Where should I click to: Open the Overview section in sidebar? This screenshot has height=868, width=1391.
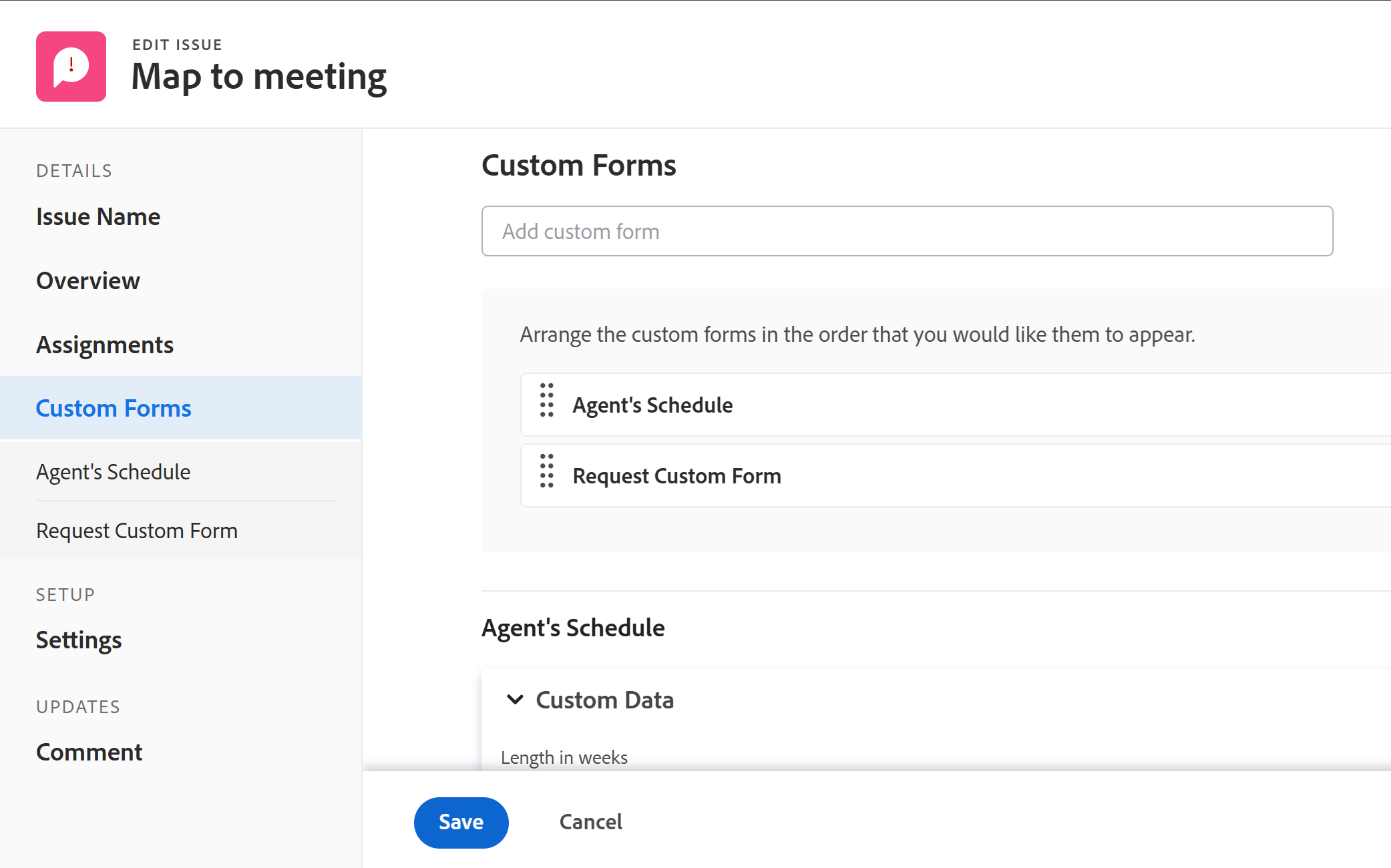coord(88,281)
